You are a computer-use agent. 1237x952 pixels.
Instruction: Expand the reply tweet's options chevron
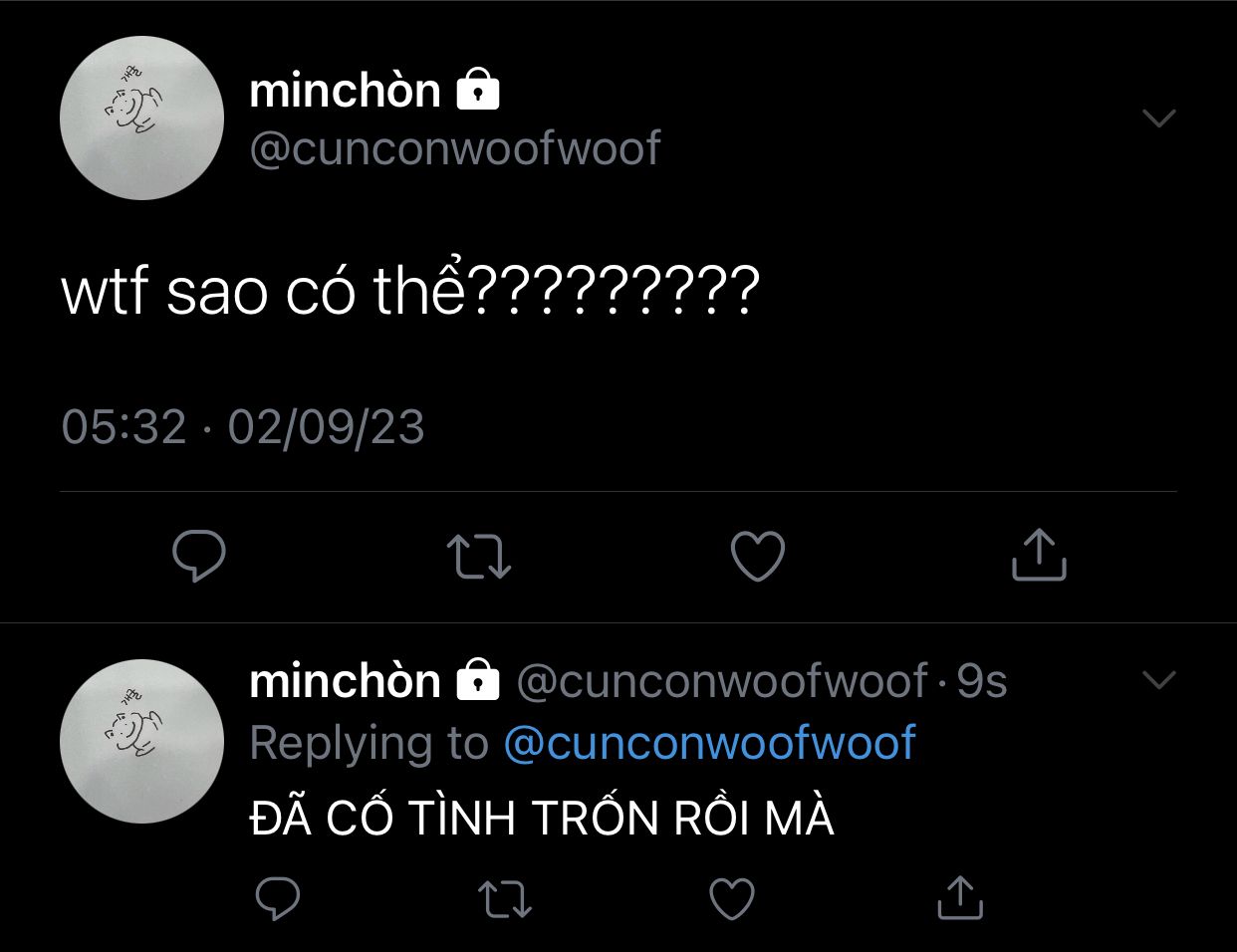point(1158,680)
